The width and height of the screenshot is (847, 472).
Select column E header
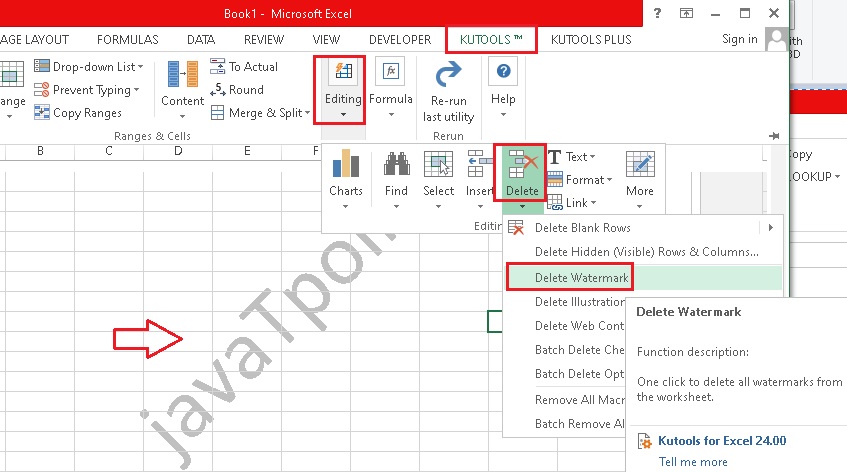point(247,151)
